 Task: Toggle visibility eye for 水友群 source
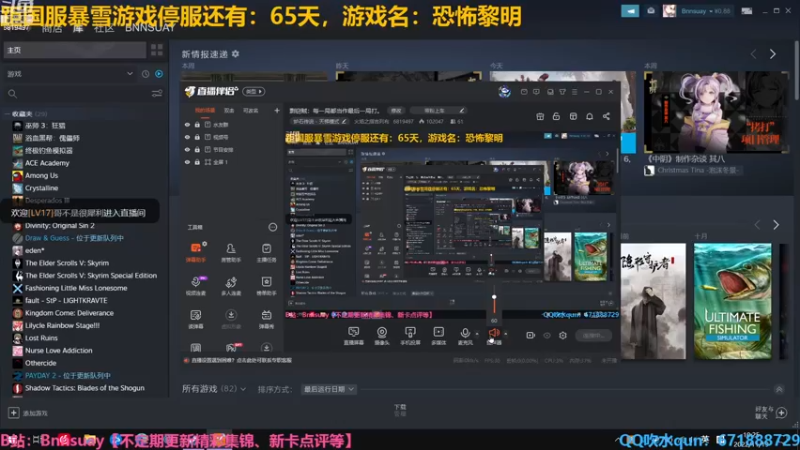pyautogui.click(x=187, y=124)
